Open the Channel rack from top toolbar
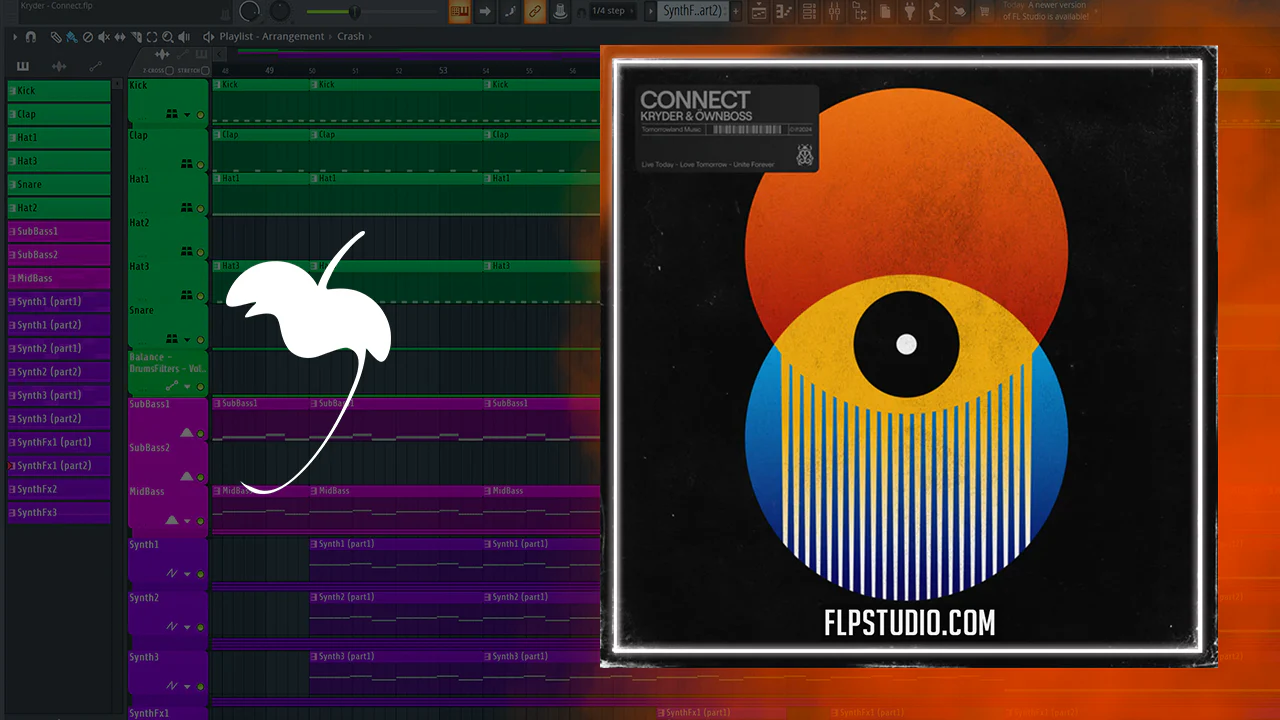1280x720 pixels. [x=809, y=11]
